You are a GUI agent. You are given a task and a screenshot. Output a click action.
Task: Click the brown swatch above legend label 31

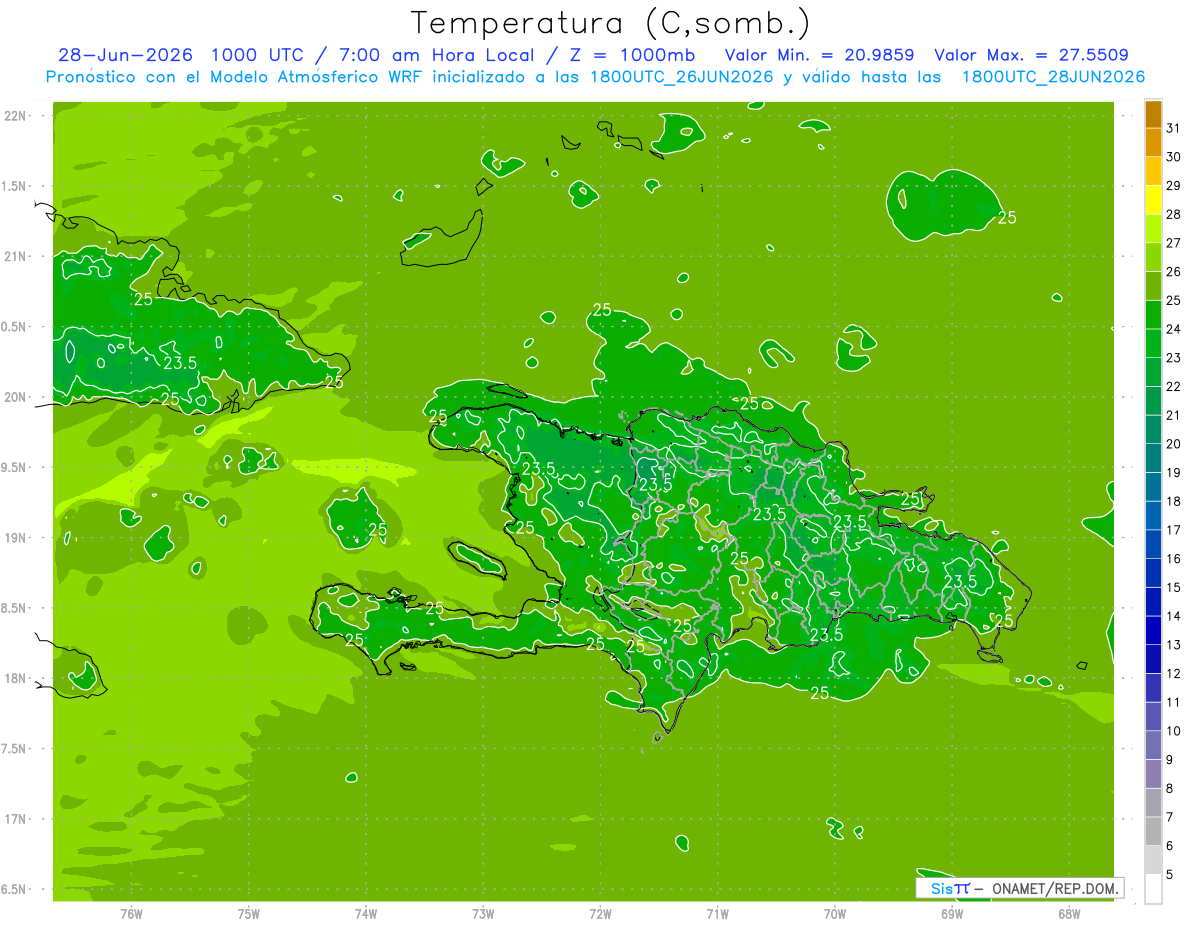(1153, 114)
